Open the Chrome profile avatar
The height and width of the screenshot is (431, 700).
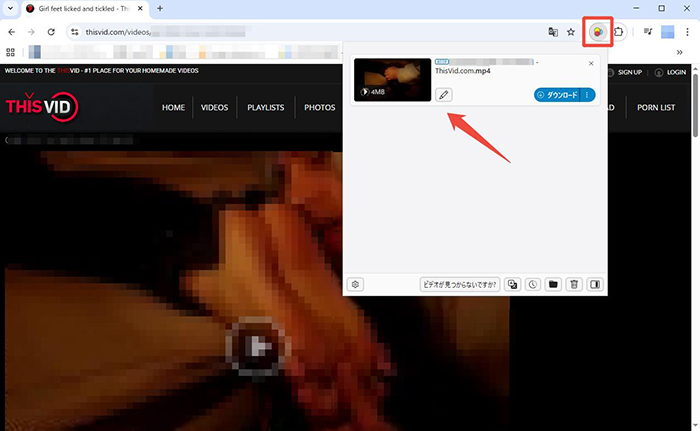click(x=667, y=32)
